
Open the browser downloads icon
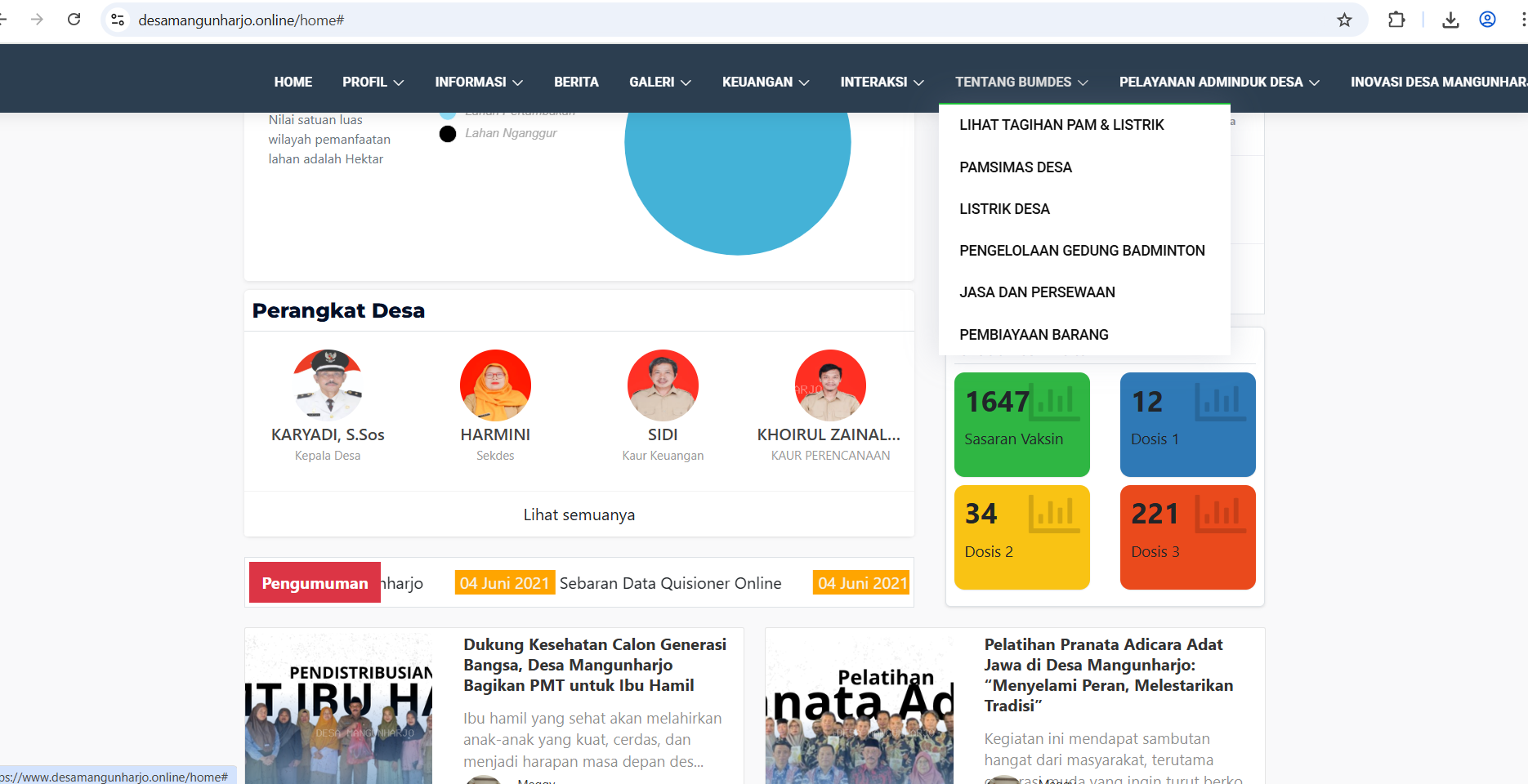coord(1450,20)
